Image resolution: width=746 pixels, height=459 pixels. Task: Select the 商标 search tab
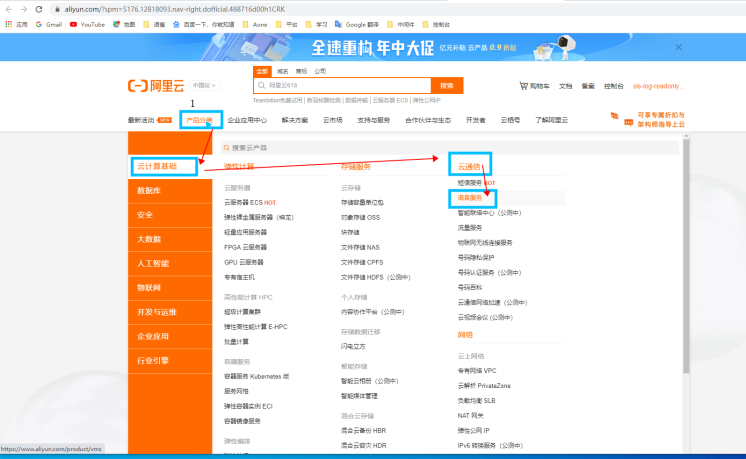[x=301, y=71]
